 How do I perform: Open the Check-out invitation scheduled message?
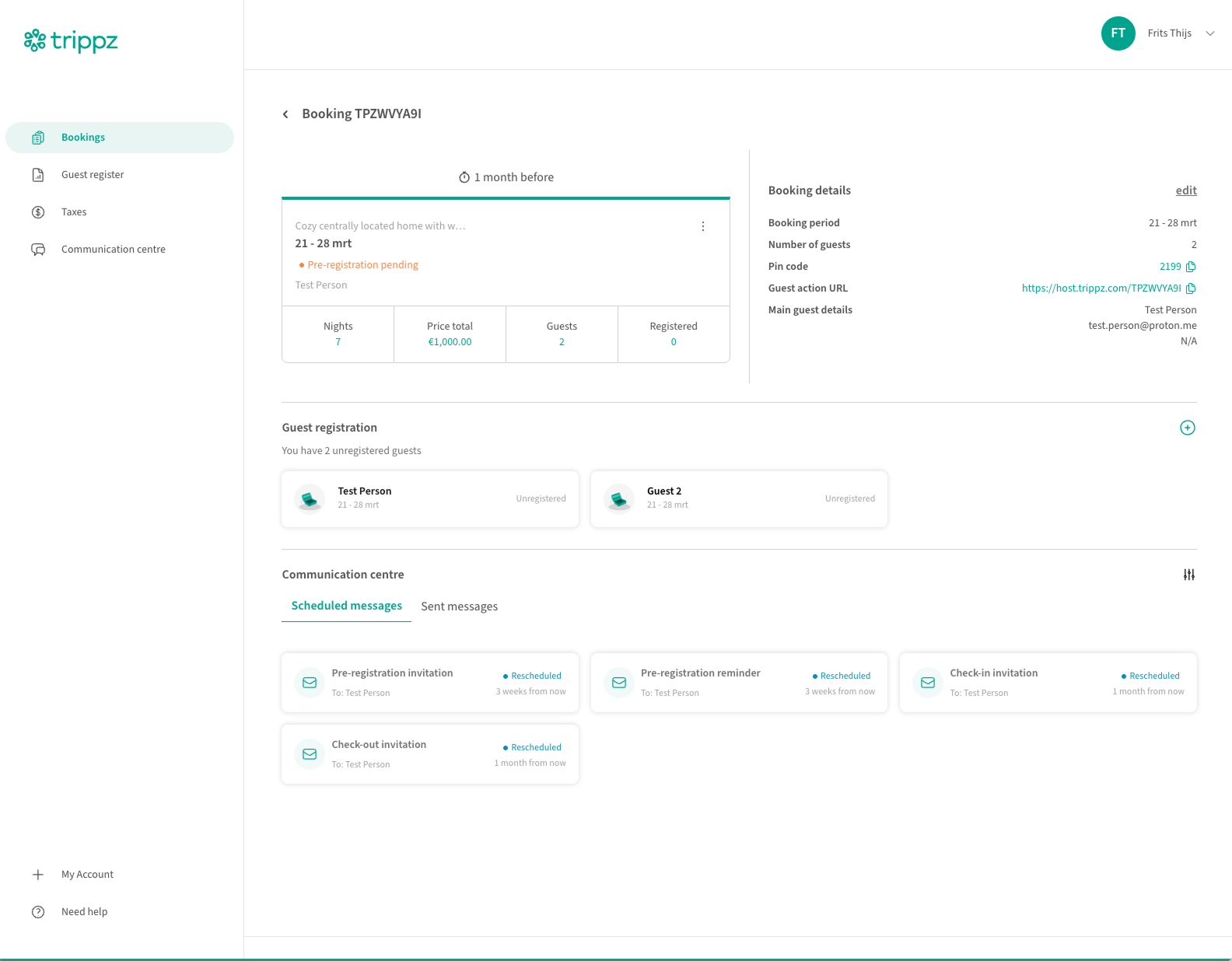(x=429, y=754)
